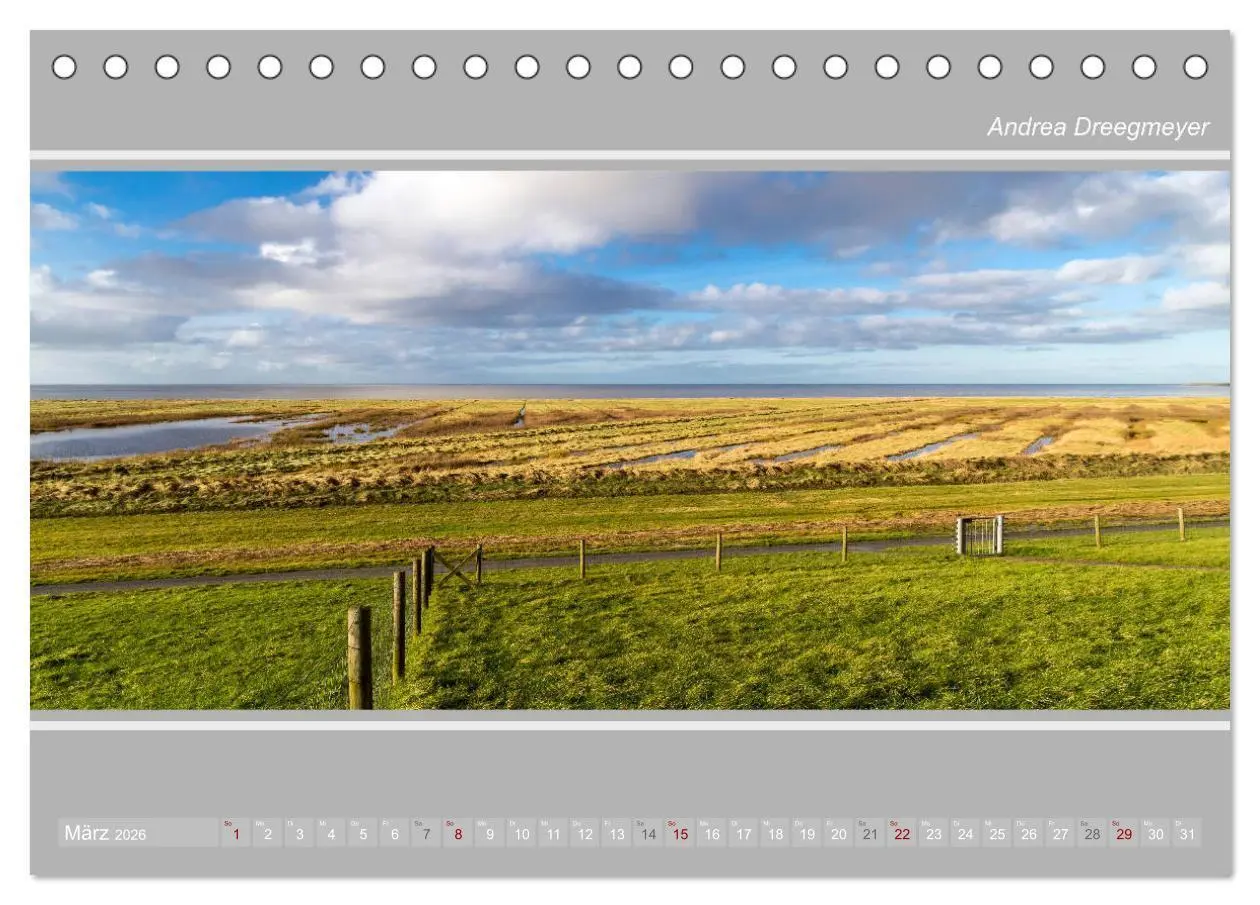Select Saturday day 14 in the strip
1260x905 pixels.
coord(648,833)
